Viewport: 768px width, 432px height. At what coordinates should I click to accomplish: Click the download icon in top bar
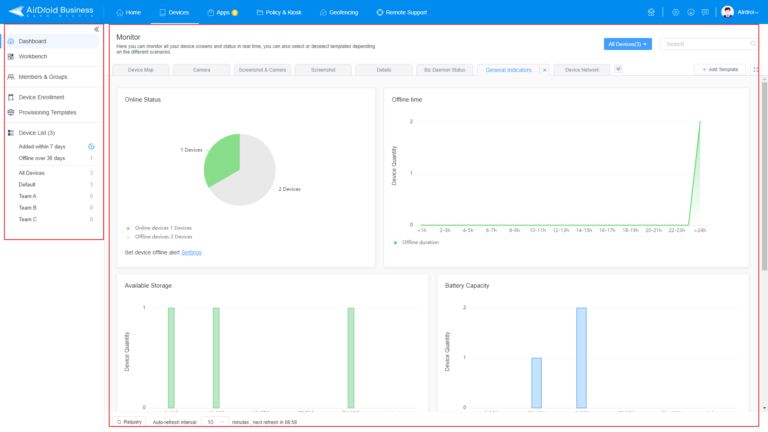pyautogui.click(x=691, y=12)
